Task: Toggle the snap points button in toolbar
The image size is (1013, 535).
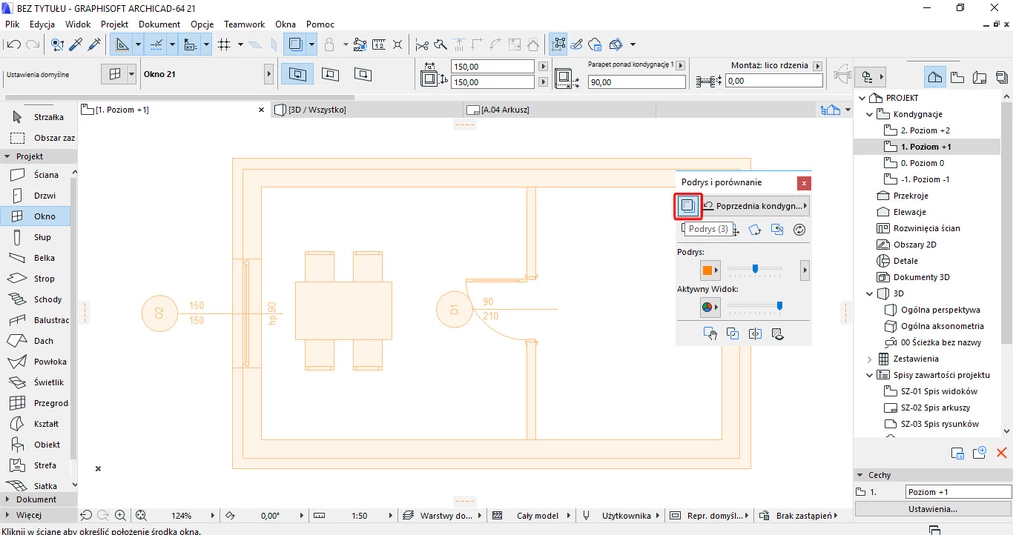Action: [156, 45]
